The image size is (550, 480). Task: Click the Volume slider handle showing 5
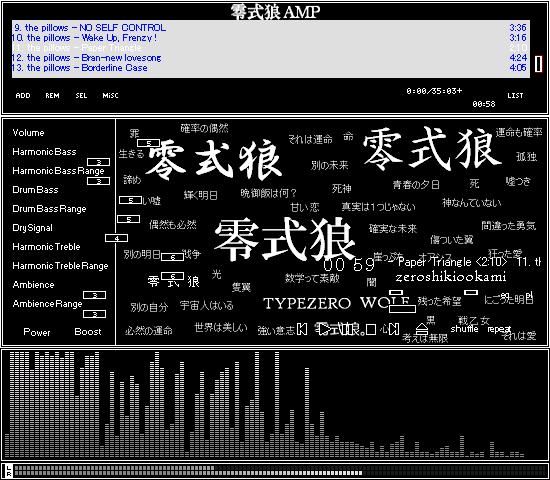(x=148, y=143)
